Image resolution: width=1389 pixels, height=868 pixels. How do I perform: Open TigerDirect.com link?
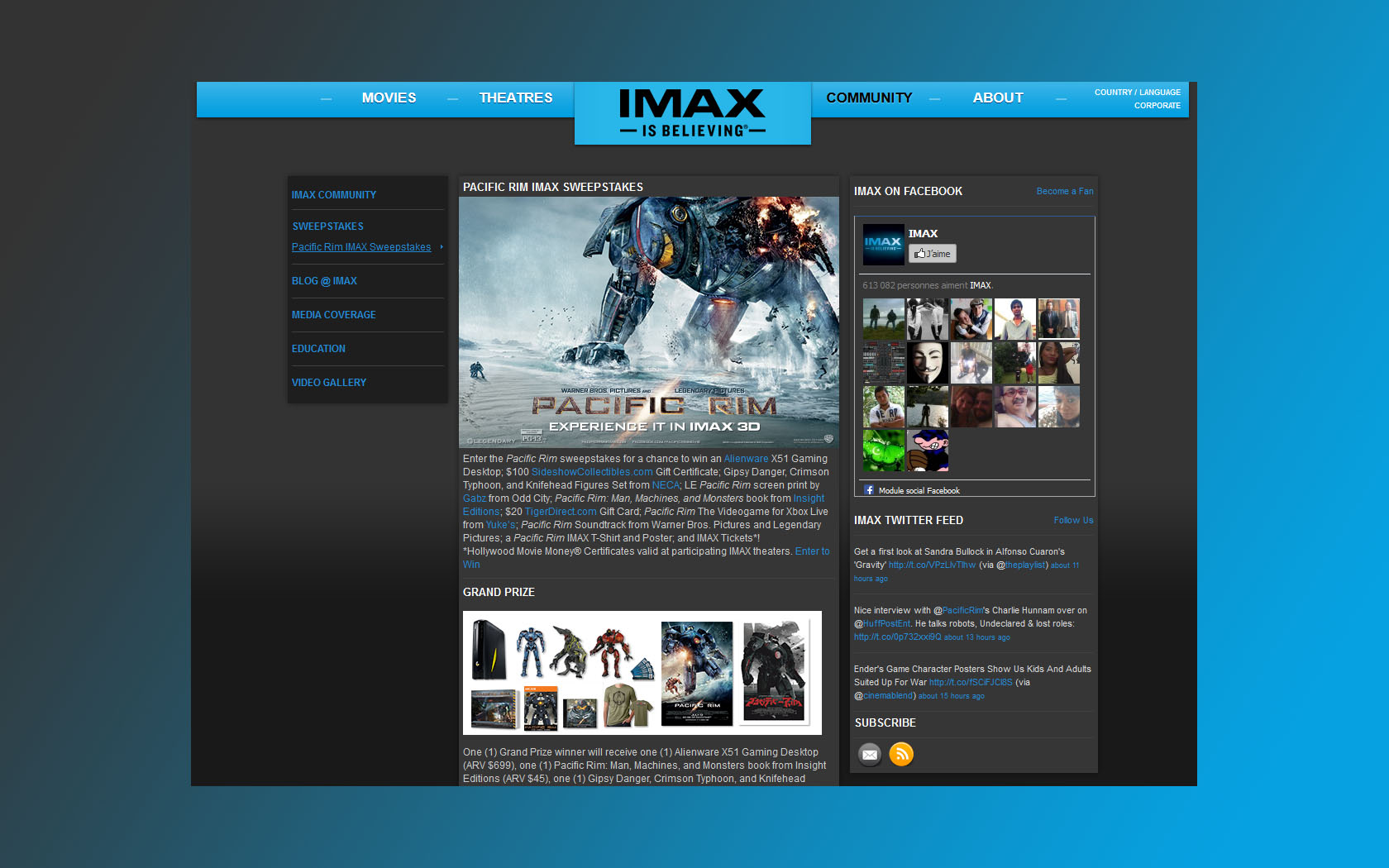561,512
